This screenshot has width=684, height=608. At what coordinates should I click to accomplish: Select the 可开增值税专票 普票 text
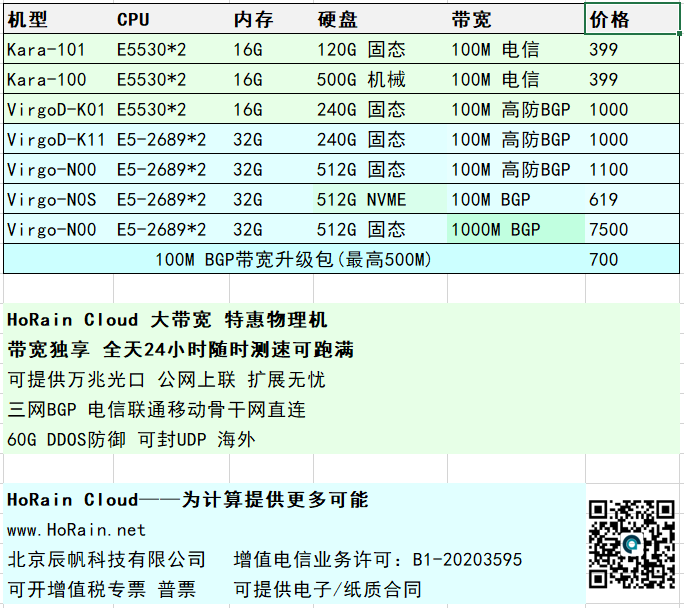(102, 590)
